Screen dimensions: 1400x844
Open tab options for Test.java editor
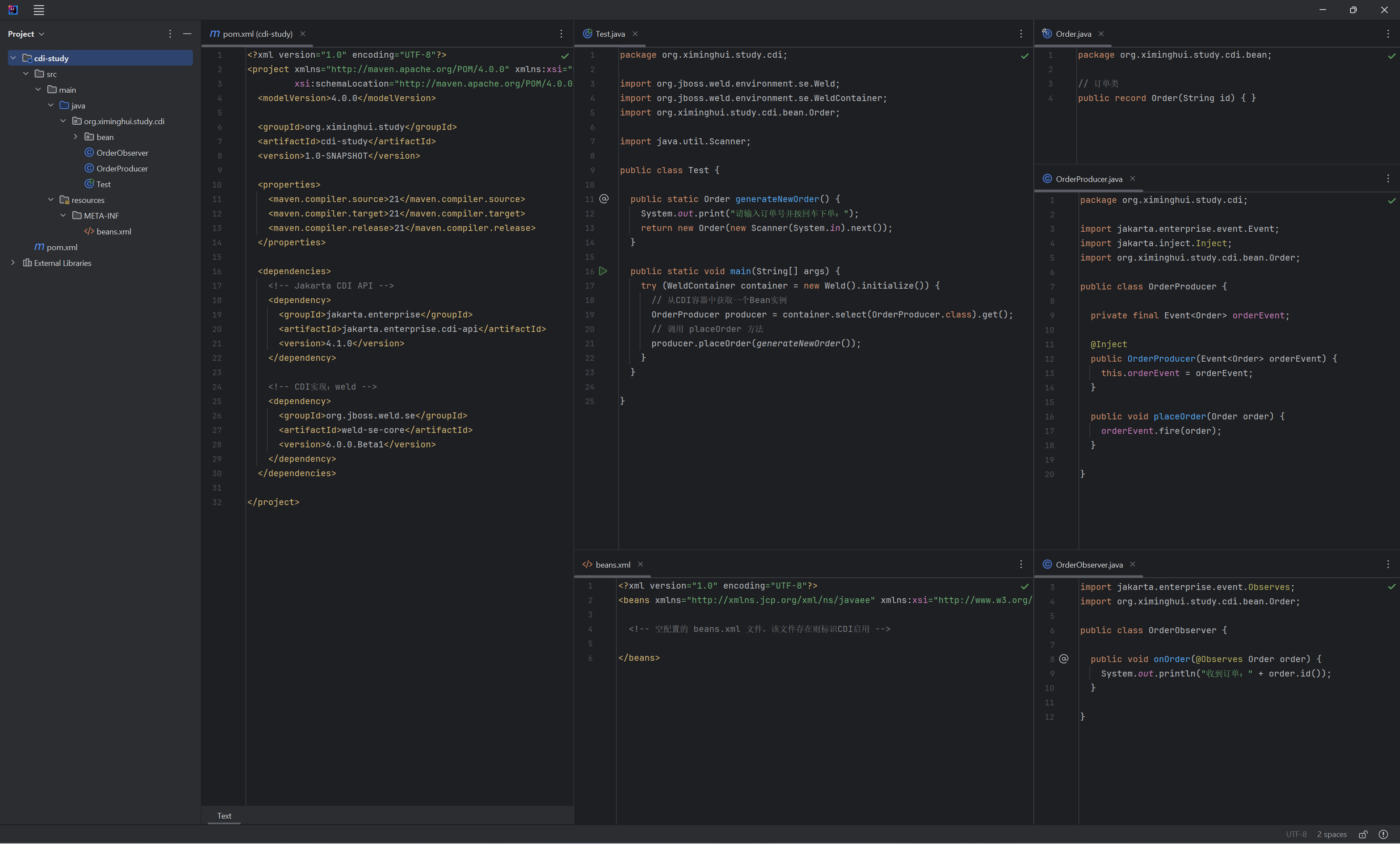(1020, 34)
